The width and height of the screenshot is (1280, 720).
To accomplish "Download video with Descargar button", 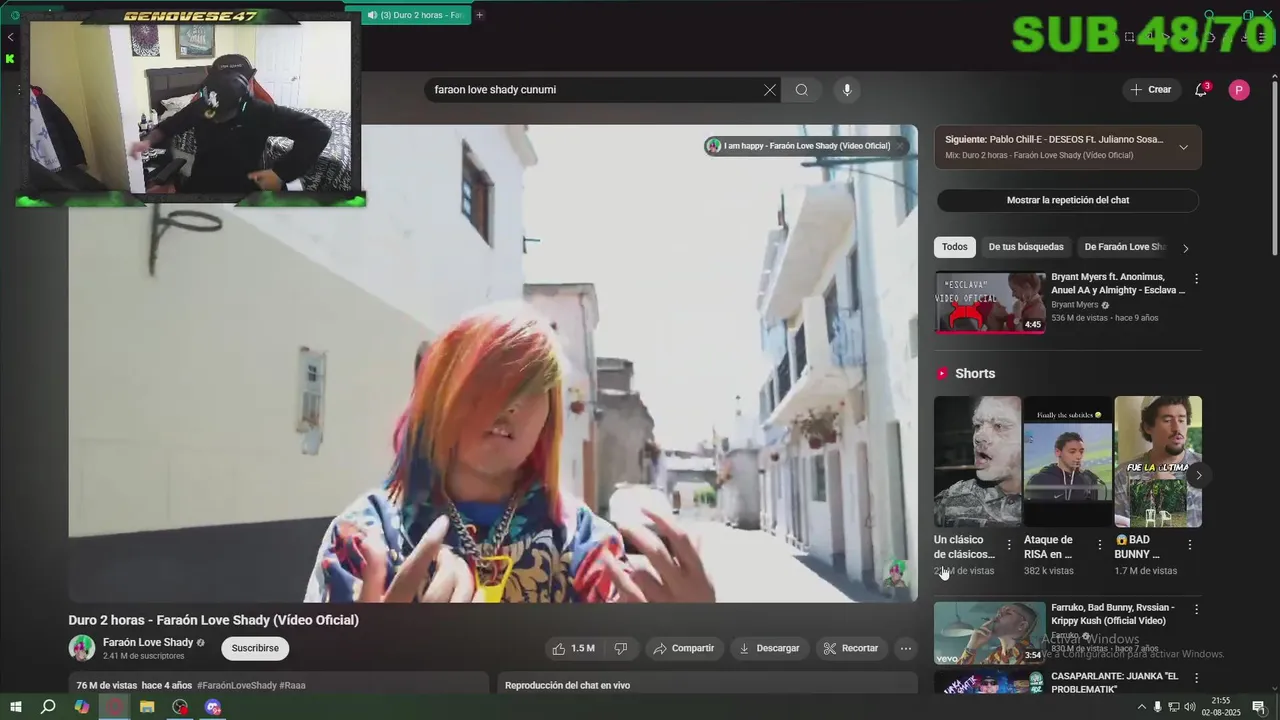I will 769,648.
